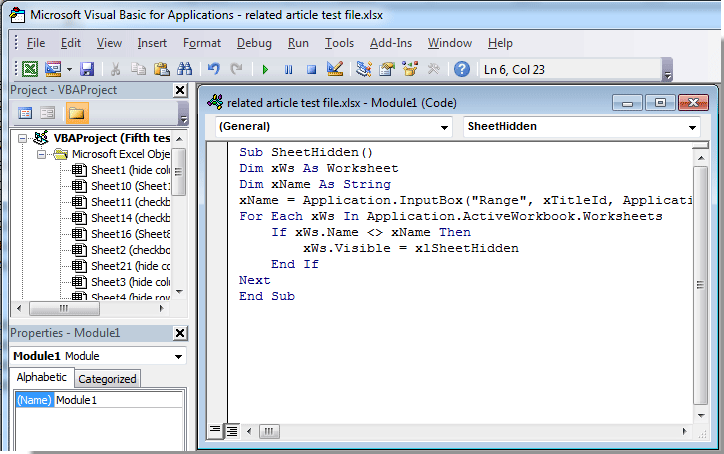
Task: Toggle Design Mode icon
Action: pyautogui.click(x=335, y=69)
